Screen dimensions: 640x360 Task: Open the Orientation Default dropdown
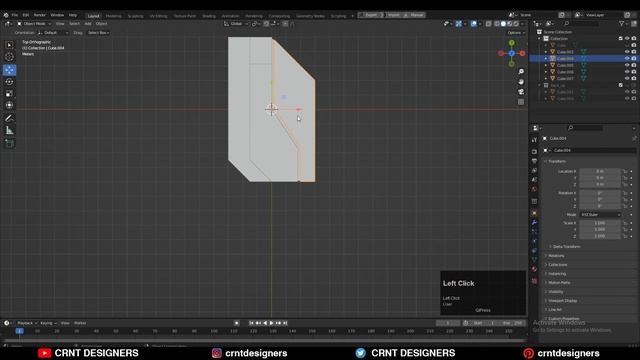53,33
